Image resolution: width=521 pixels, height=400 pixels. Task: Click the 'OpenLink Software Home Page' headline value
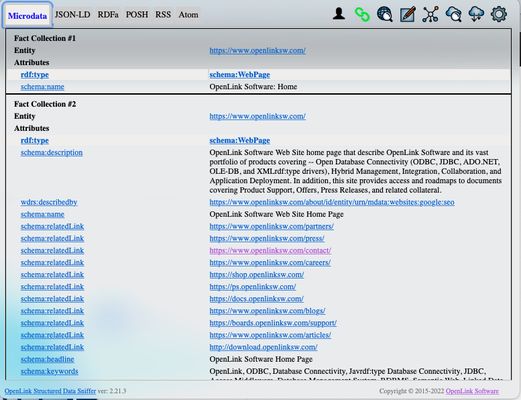click(x=261, y=359)
